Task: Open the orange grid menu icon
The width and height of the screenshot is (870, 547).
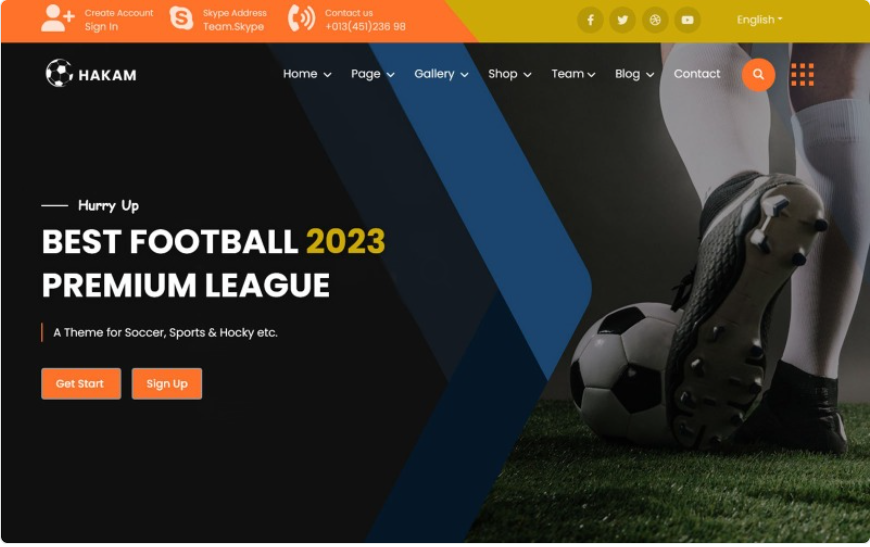Action: (x=802, y=74)
